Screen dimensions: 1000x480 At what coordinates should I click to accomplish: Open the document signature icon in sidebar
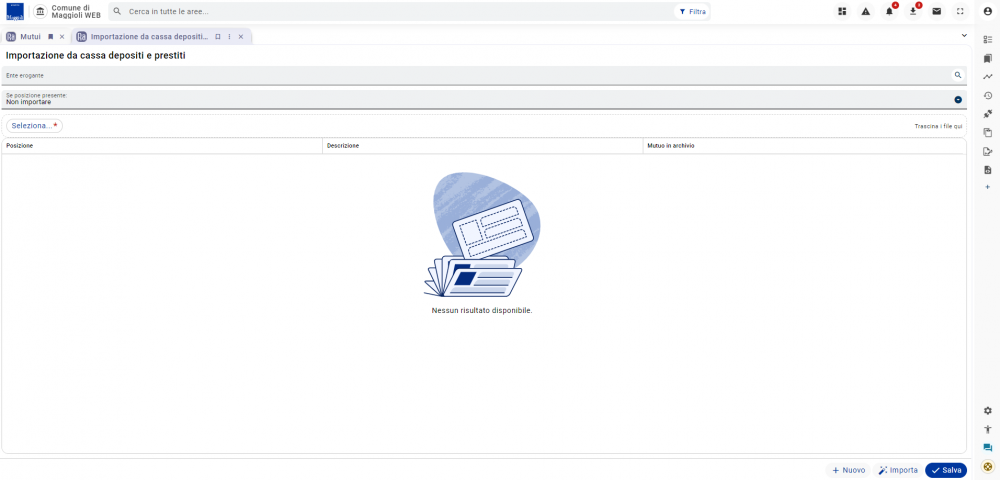coord(988,151)
